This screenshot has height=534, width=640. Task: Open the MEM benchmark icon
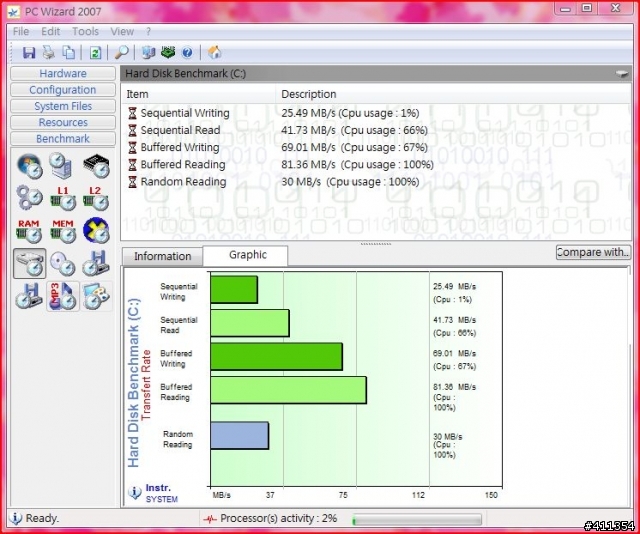[62, 231]
